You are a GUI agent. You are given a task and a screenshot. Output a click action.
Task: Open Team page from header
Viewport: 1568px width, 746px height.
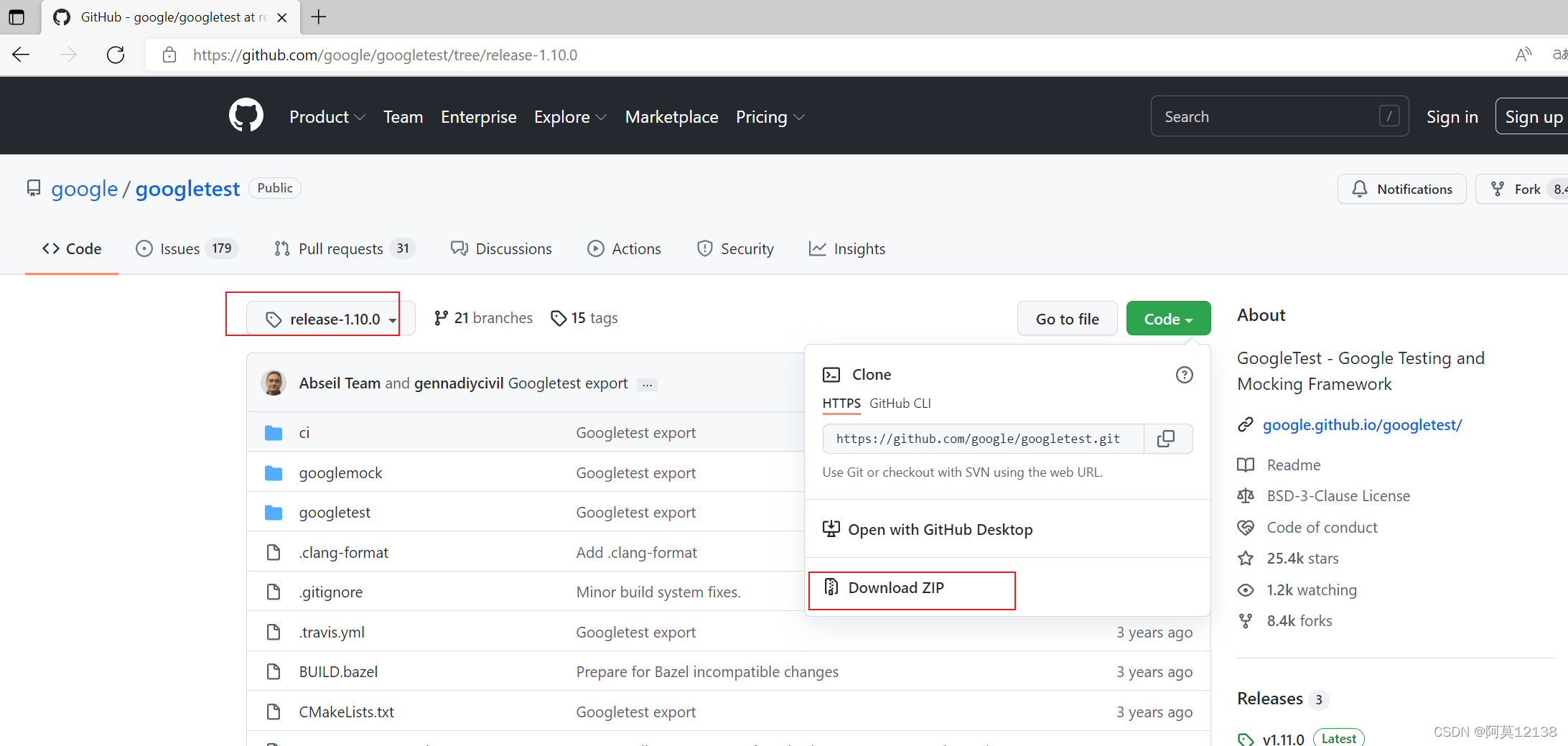click(x=403, y=117)
